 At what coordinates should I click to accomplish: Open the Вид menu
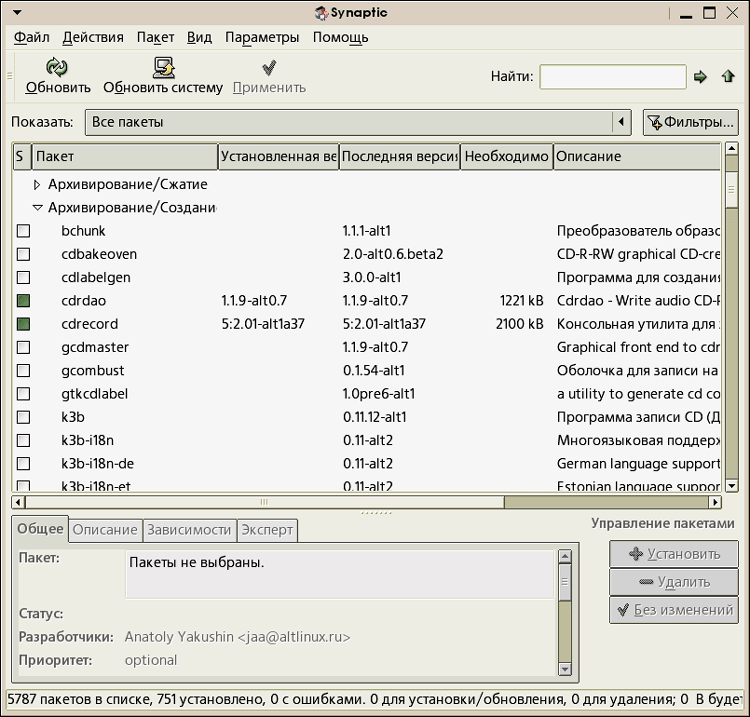click(199, 37)
